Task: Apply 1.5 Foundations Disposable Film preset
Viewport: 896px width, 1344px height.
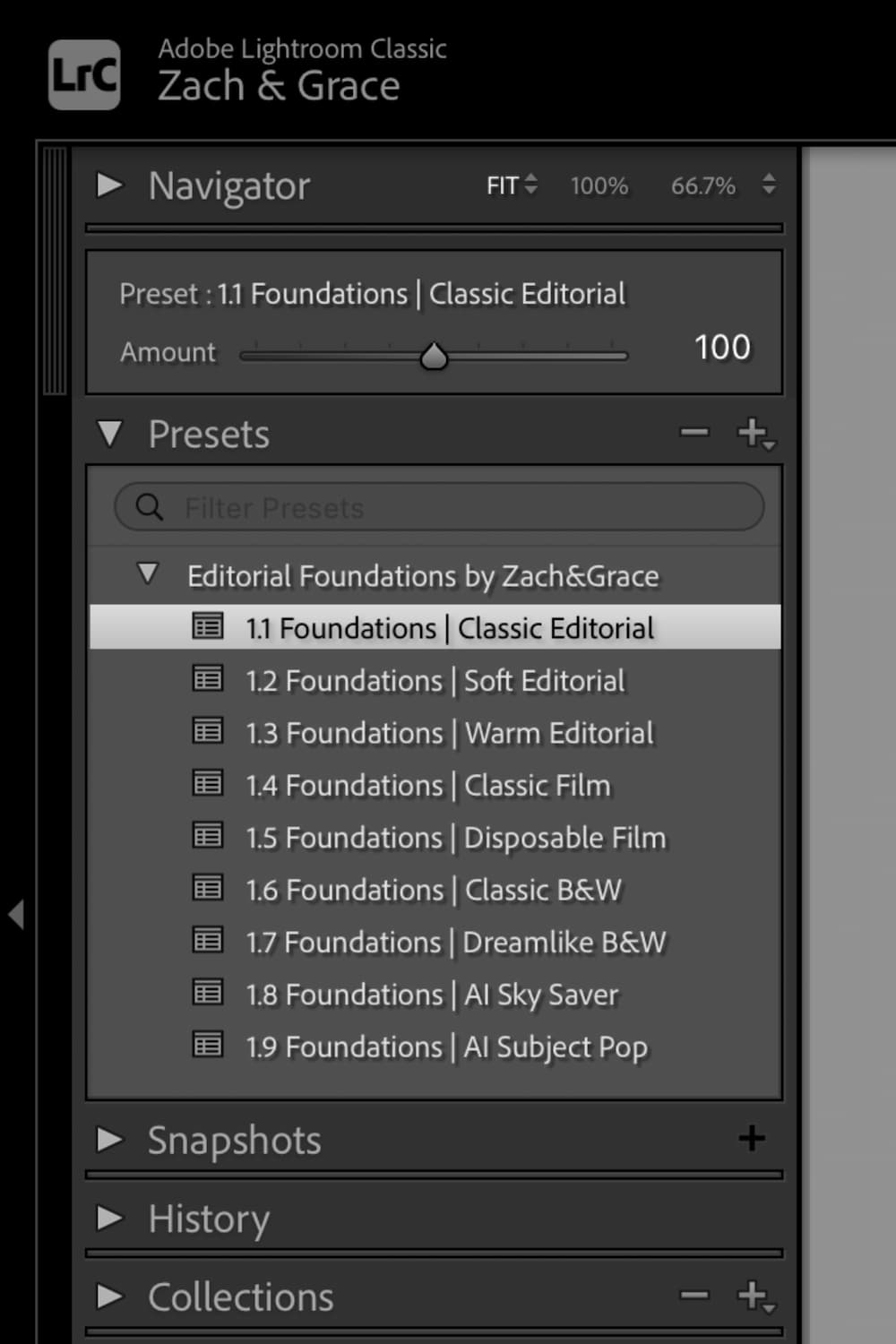Action: [455, 838]
